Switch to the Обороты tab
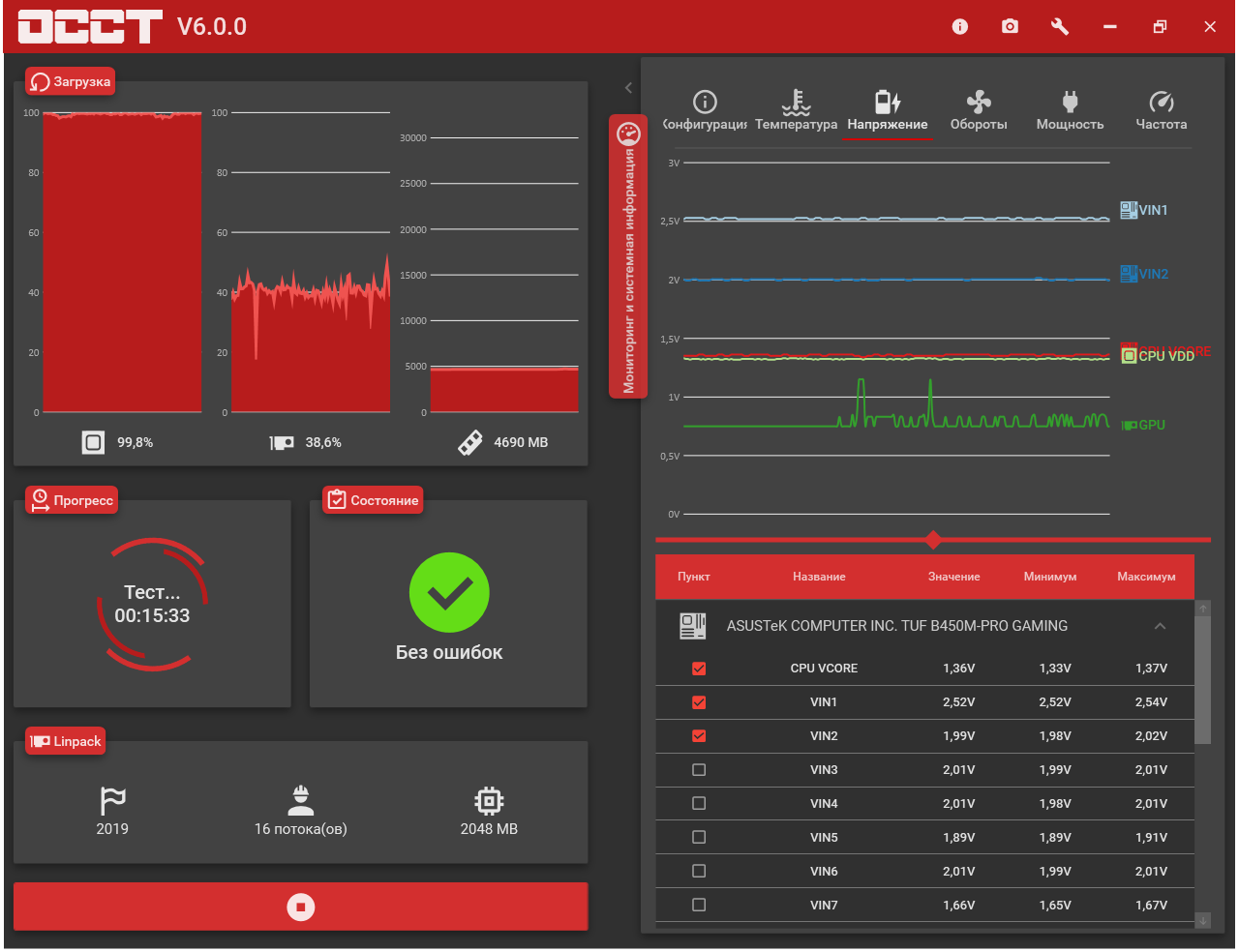1239x952 pixels. pyautogui.click(x=979, y=111)
